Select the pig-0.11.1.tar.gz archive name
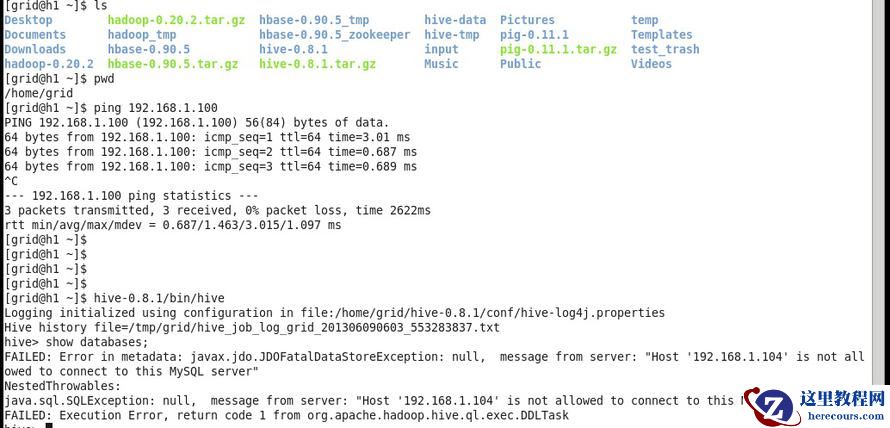 click(x=558, y=49)
